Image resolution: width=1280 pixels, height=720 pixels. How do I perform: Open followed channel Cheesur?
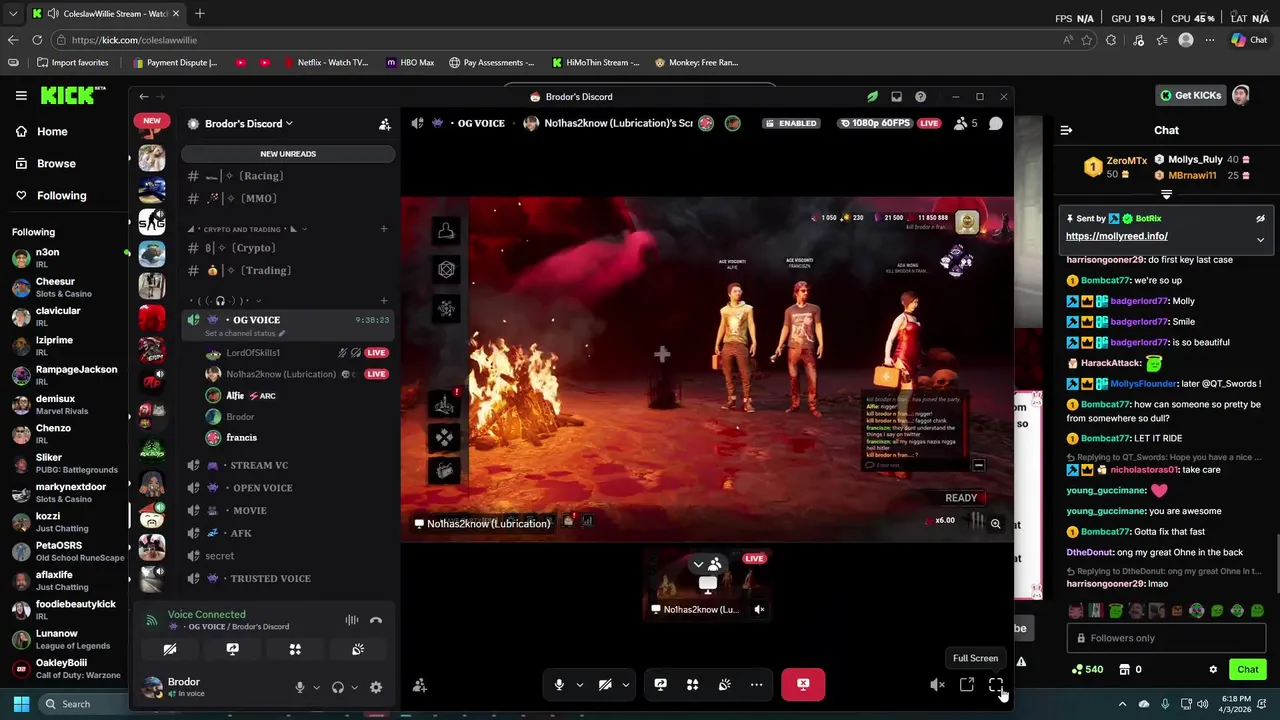pos(66,287)
